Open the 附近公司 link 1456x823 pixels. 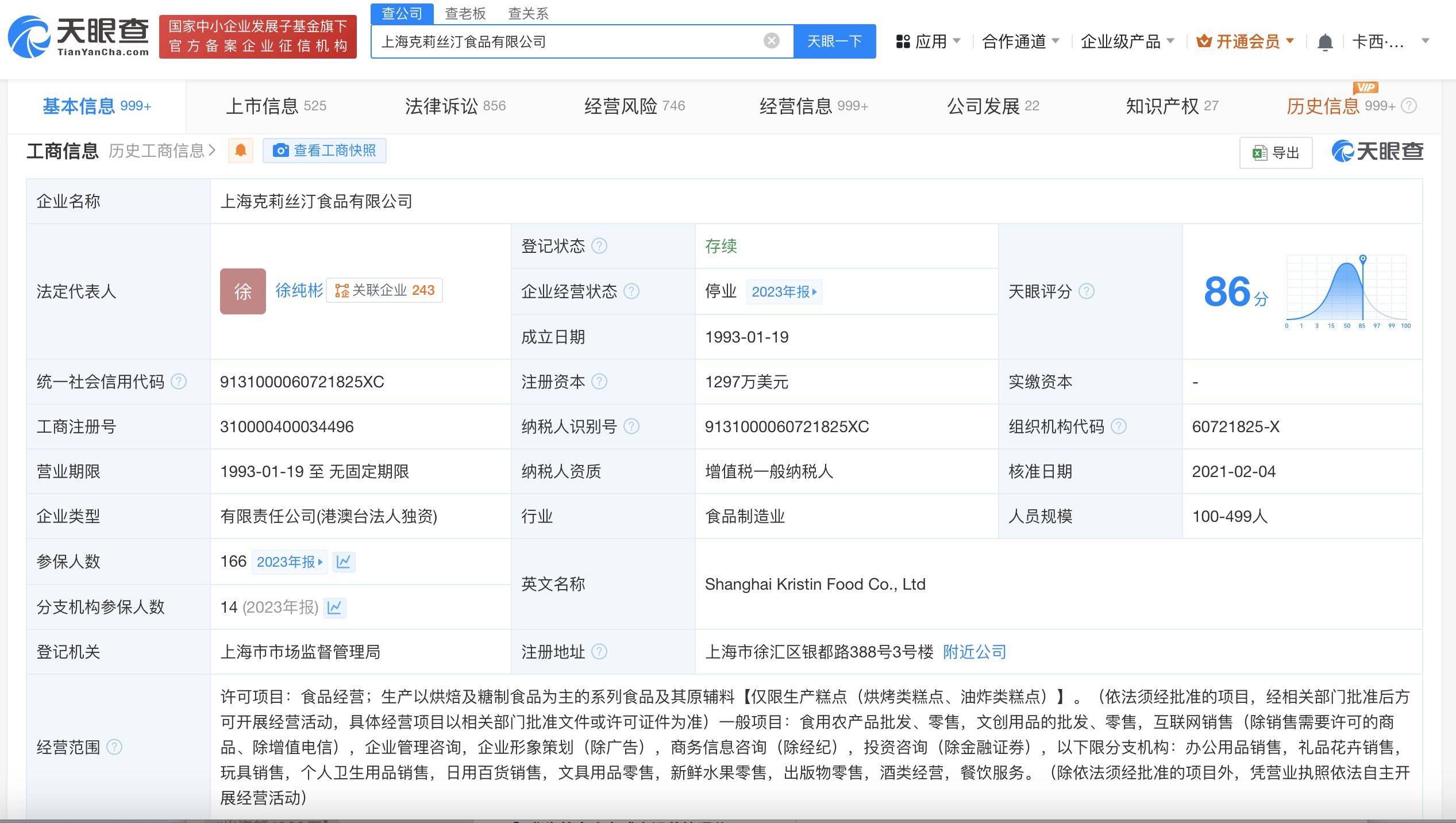[x=974, y=652]
